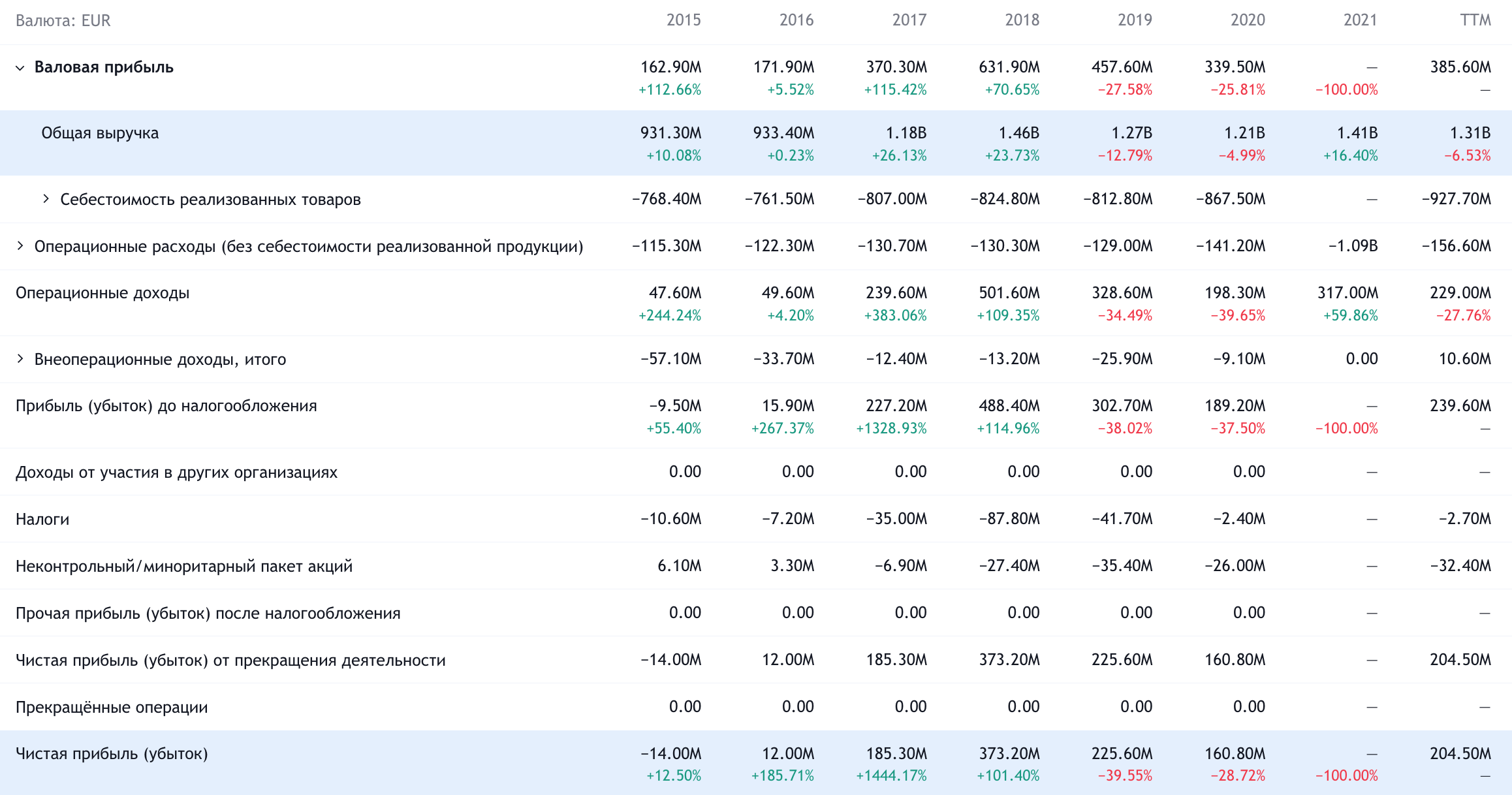Select Прочая прибыль (убыток) после налогообложения

coord(208,614)
